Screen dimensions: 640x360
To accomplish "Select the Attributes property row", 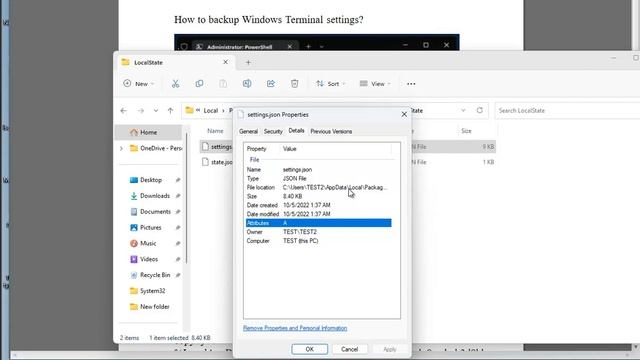I will 318,223.
